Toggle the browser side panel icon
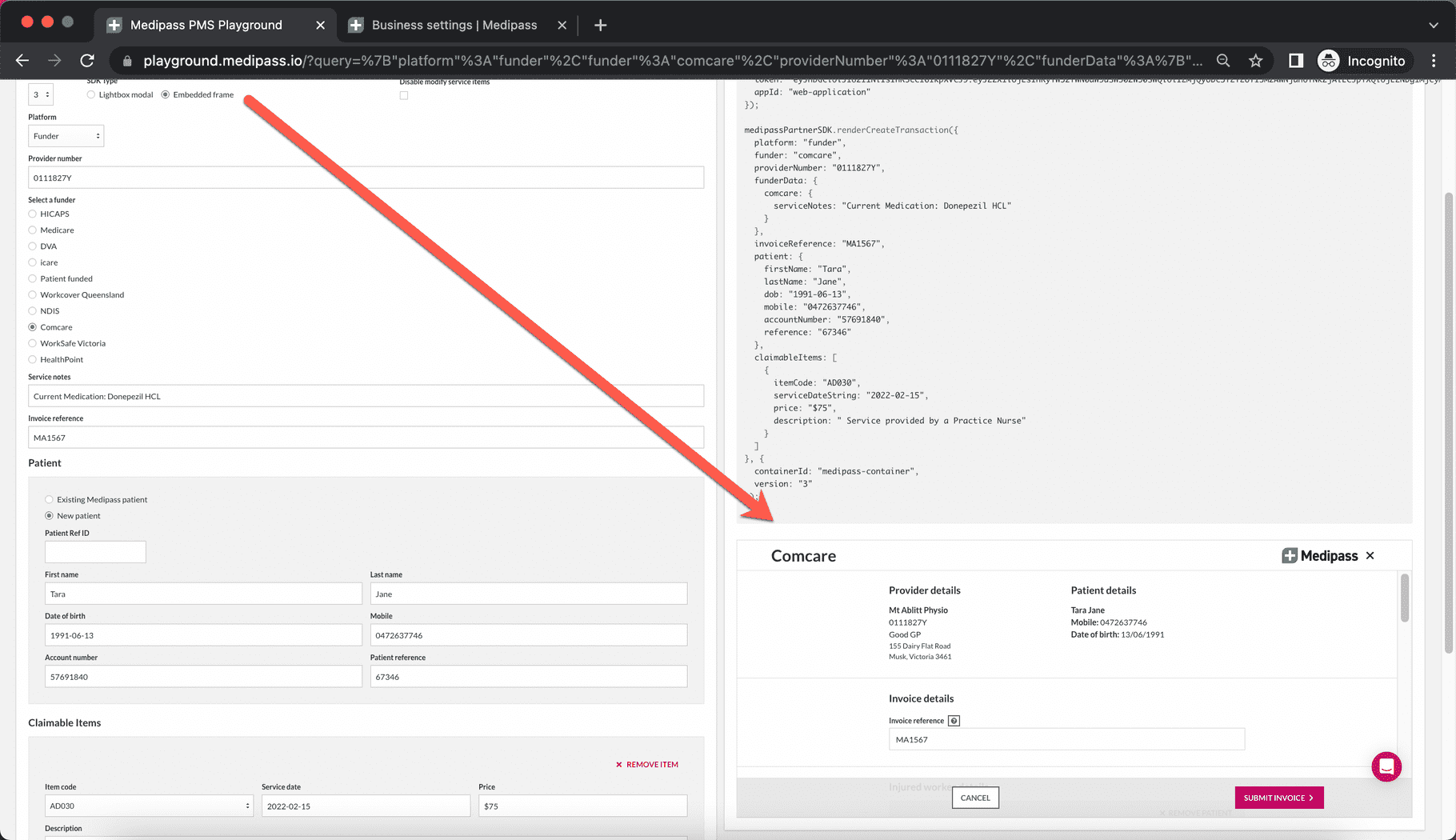The image size is (1456, 840). 1296,61
